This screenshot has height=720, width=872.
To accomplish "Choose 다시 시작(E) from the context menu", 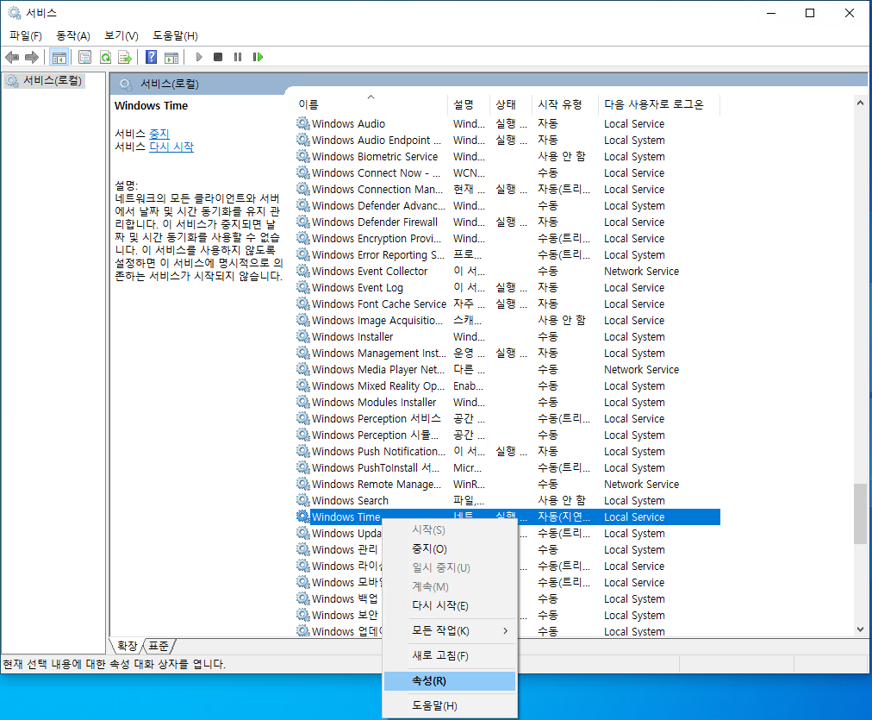I will (440, 606).
